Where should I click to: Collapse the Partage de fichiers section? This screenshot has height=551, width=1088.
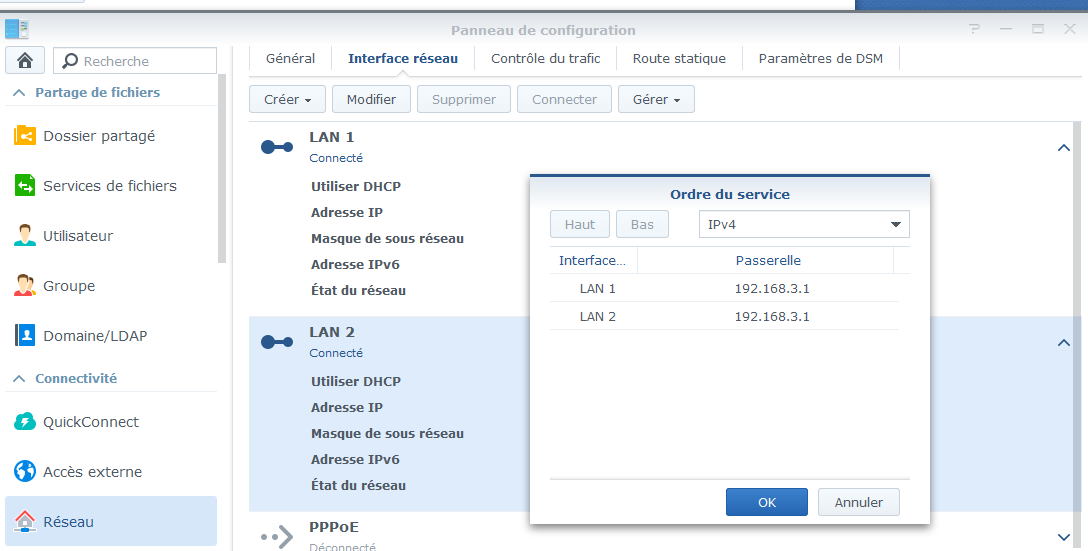(x=19, y=92)
